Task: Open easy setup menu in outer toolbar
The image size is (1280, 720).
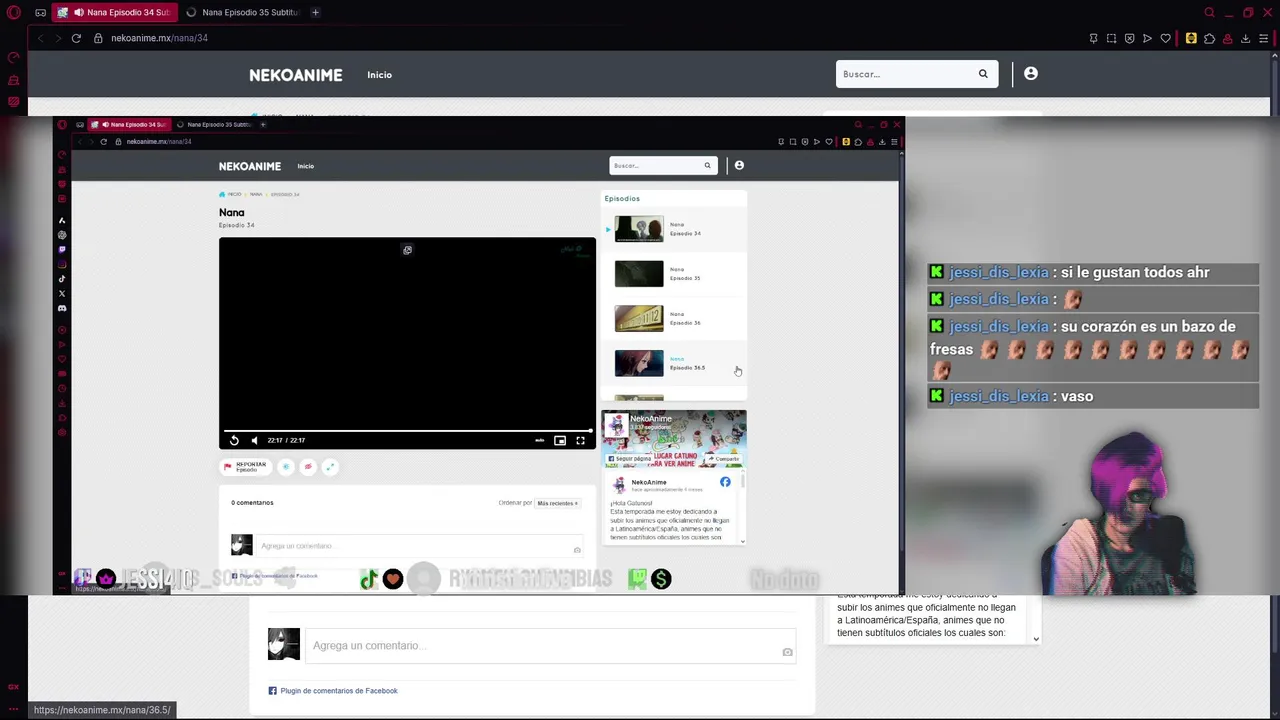Action: [1264, 38]
